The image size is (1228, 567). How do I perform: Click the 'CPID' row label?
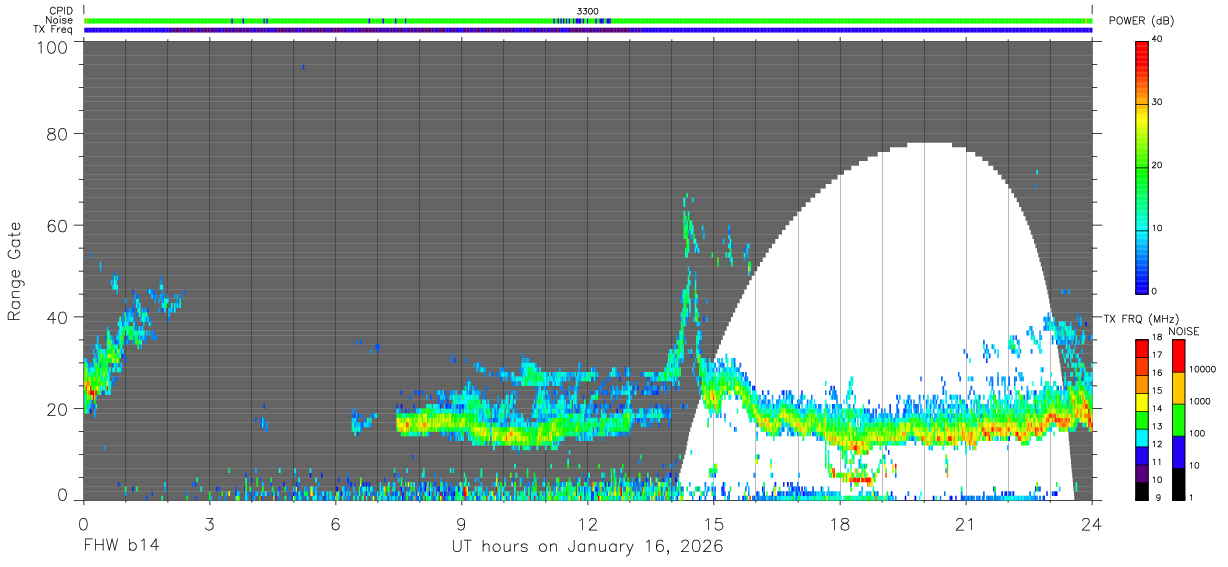tap(61, 11)
